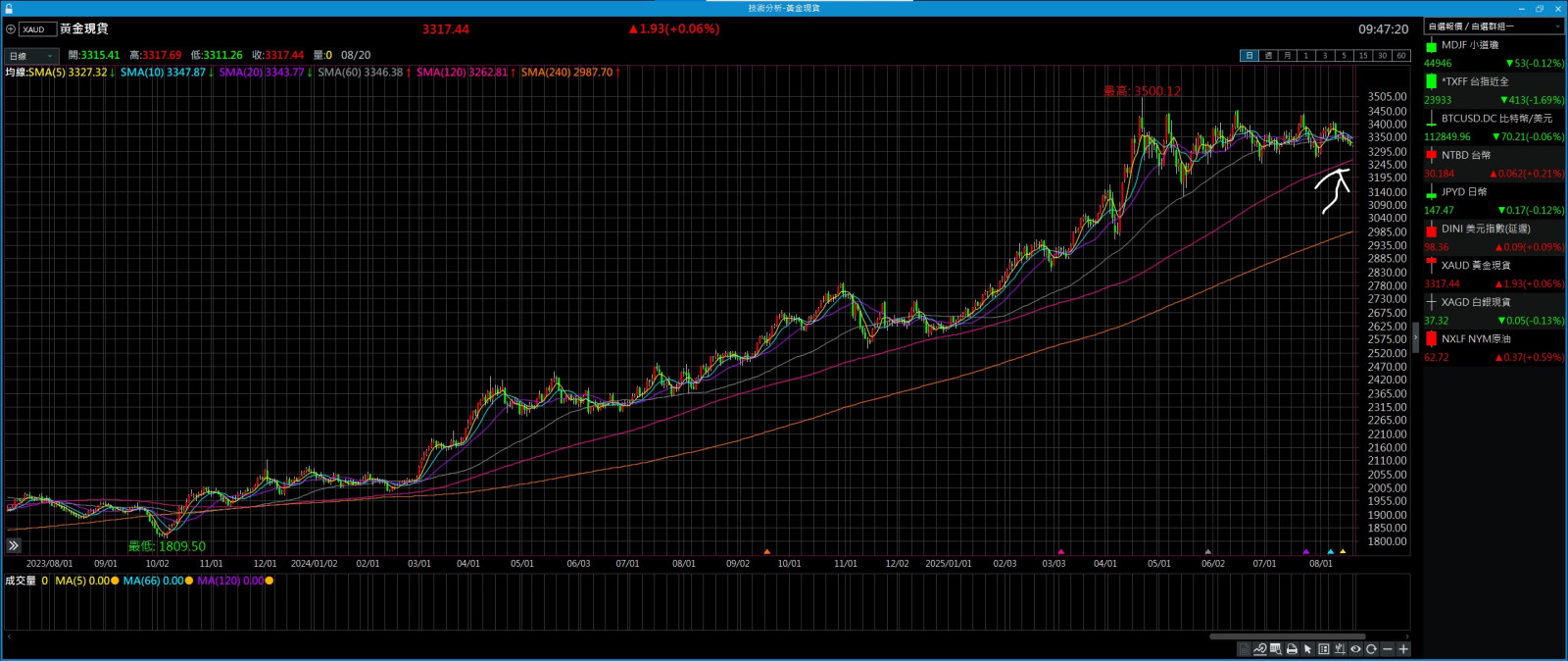The height and width of the screenshot is (661, 1568).
Task: Open the trend line drawing tool
Action: pyautogui.click(x=1260, y=649)
